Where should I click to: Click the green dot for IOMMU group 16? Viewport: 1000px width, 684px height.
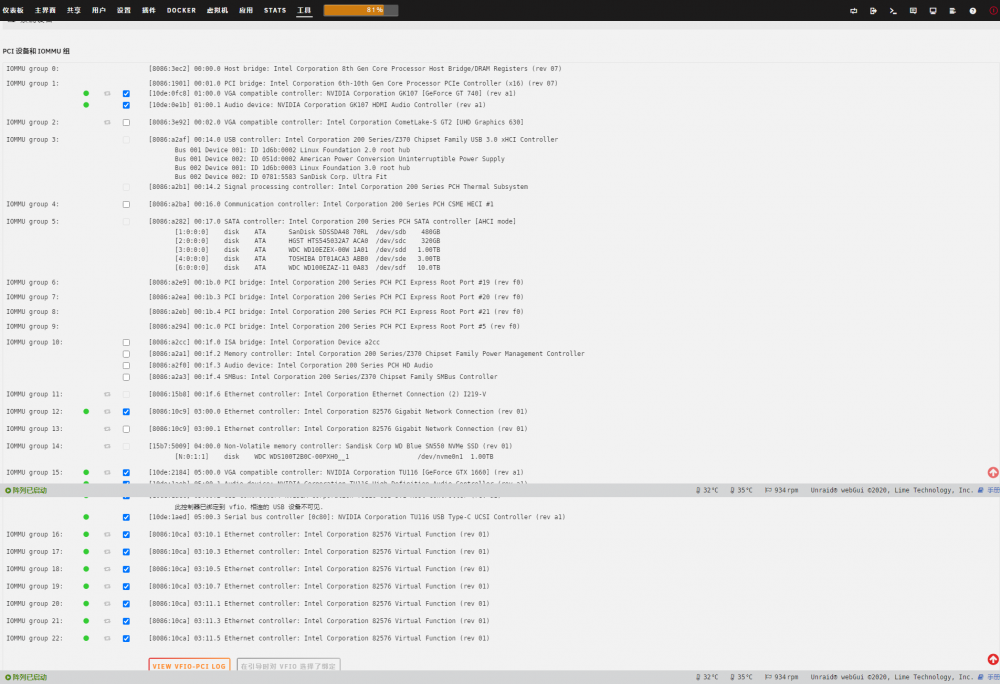click(86, 535)
